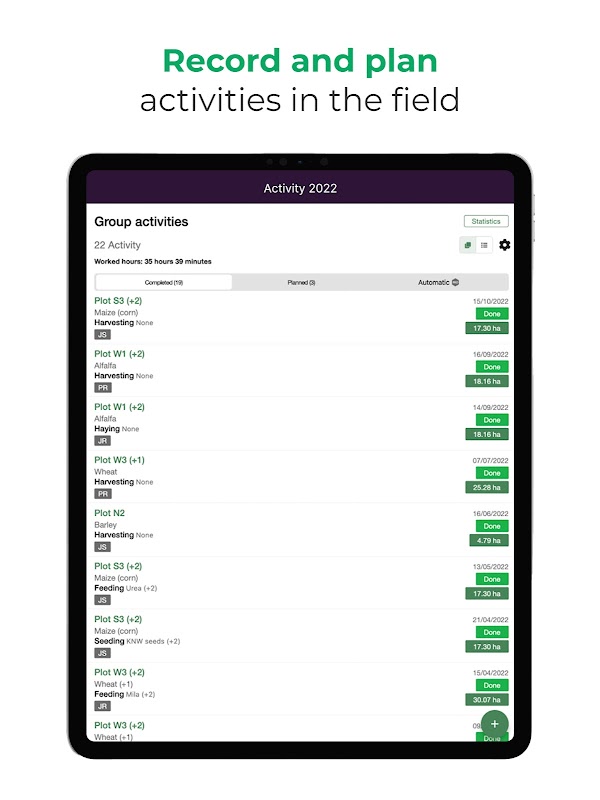This screenshot has width=600, height=800.
Task: Tap the JS operator badge on first activity
Action: click(102, 334)
